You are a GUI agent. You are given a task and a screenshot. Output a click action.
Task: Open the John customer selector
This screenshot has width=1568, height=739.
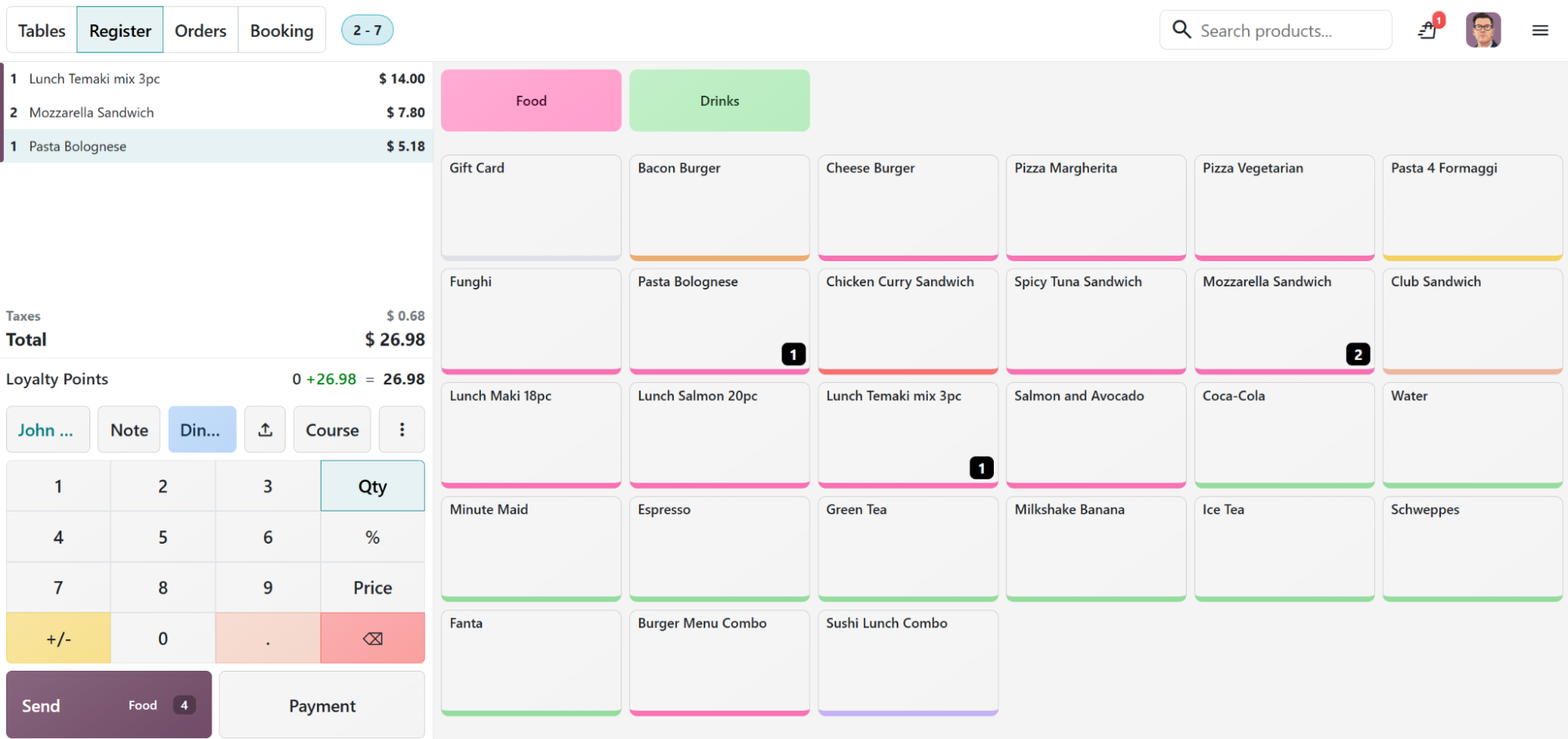[48, 429]
